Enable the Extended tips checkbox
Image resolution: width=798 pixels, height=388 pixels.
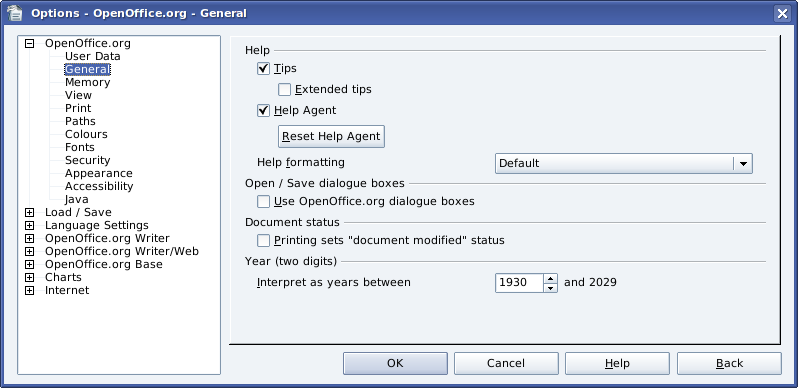tap(284, 90)
